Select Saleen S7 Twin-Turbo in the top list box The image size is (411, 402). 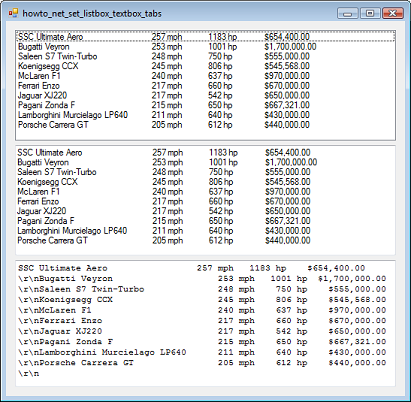205,56
